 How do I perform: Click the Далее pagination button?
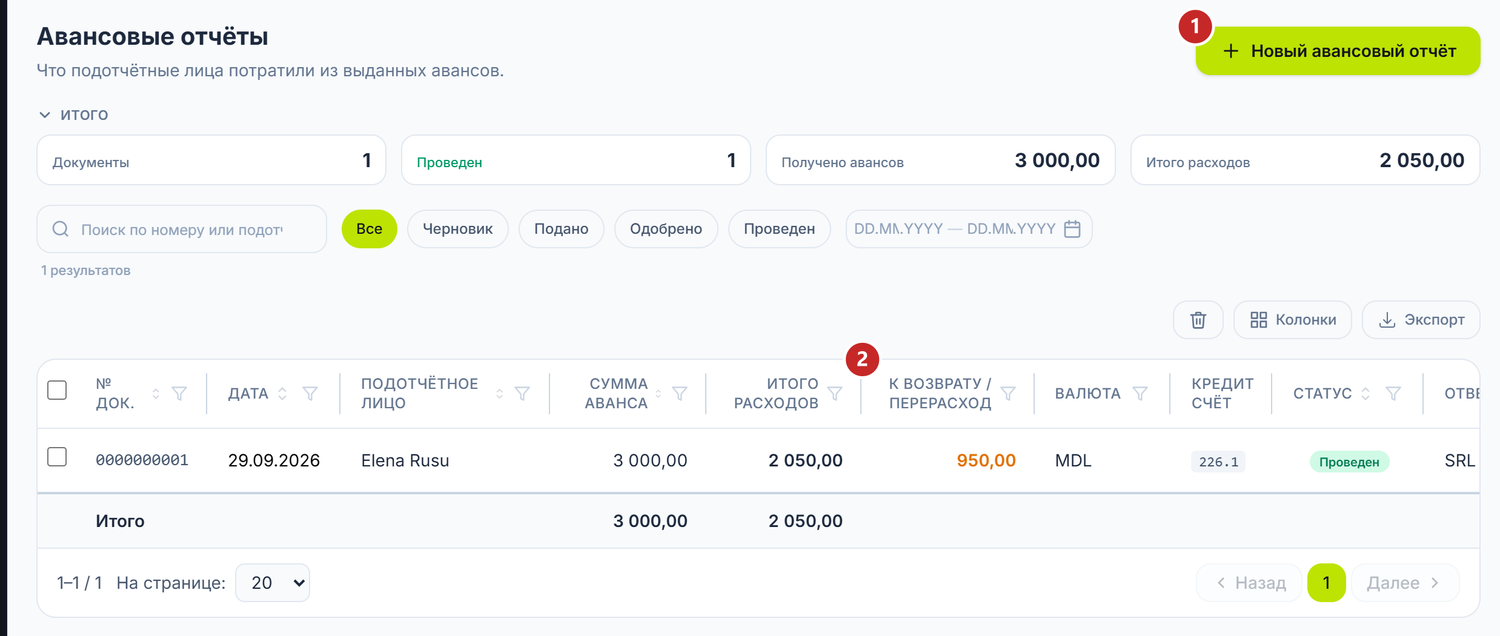pyautogui.click(x=1405, y=583)
